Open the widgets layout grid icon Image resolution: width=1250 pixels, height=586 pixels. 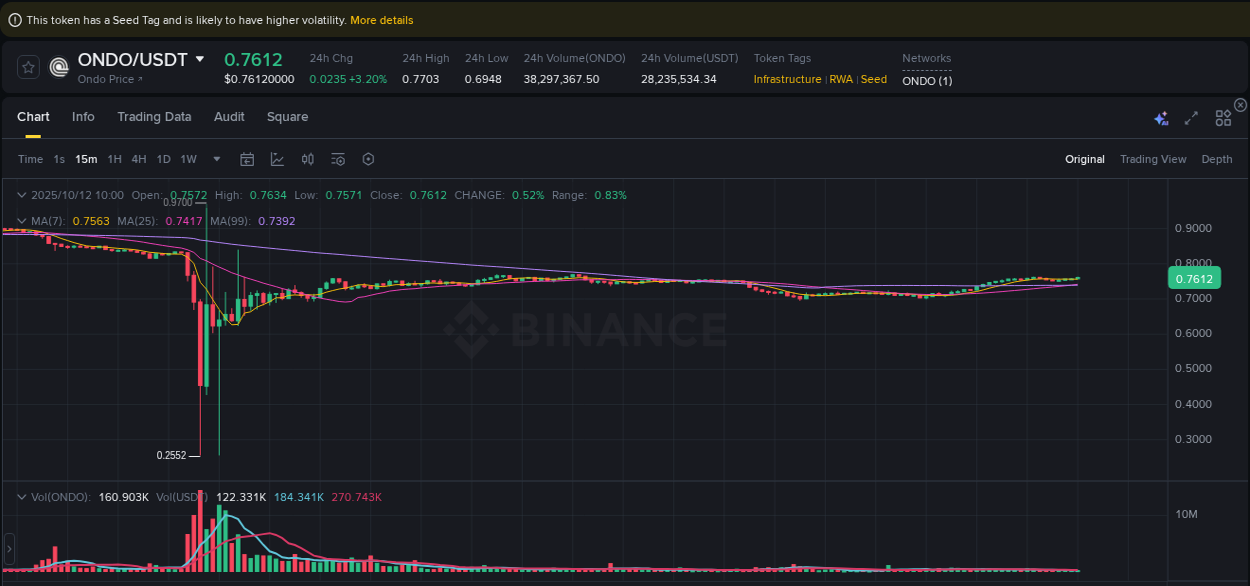pyautogui.click(x=1222, y=117)
